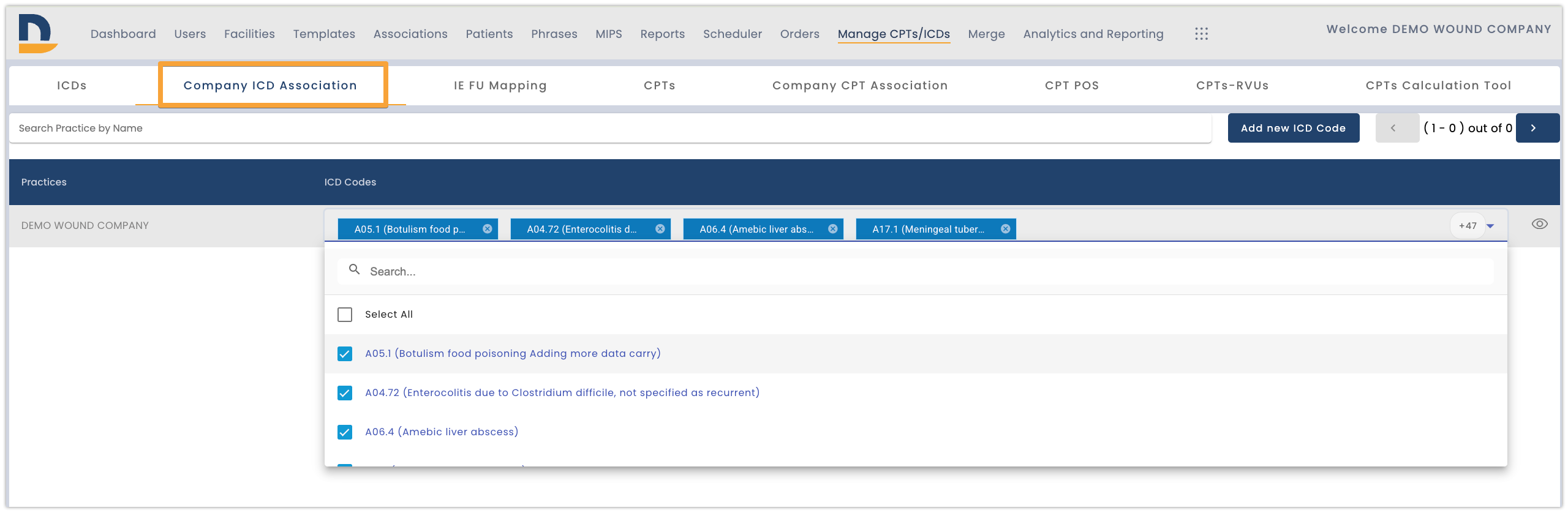Open the apps grid menu icon
Viewport: 1568px width, 513px height.
click(1201, 34)
